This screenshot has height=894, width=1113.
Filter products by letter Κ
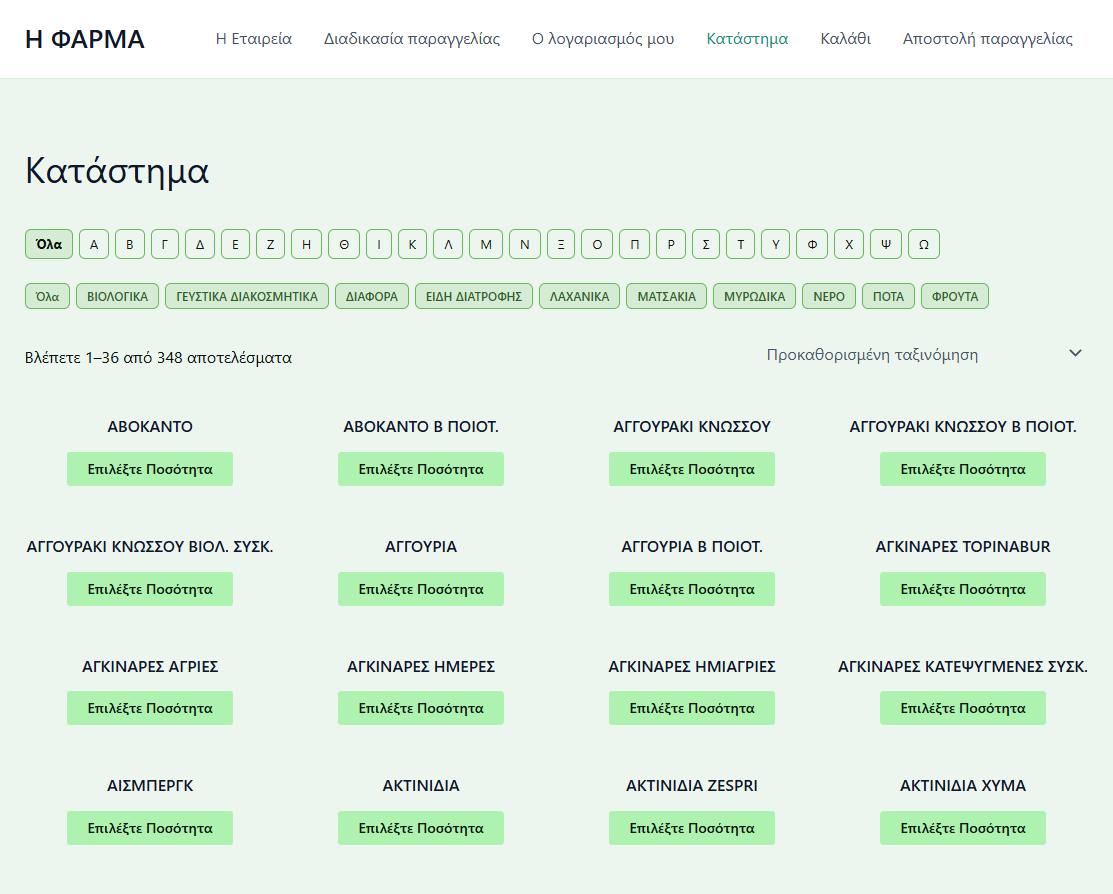412,244
